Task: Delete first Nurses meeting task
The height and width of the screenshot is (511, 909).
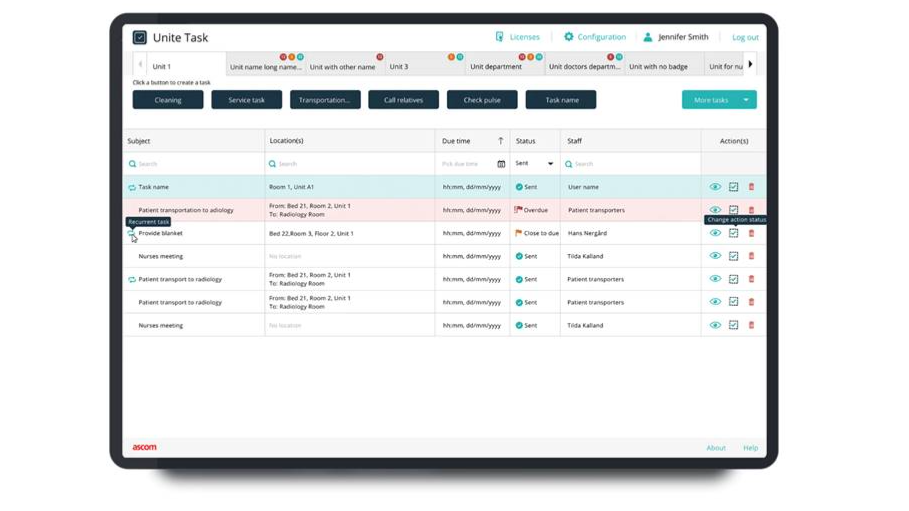Action: coord(751,256)
